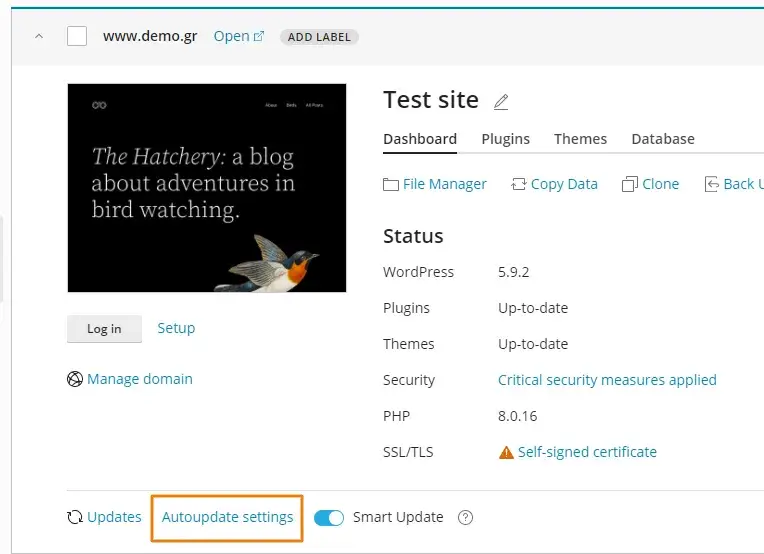This screenshot has width=764, height=554.
Task: Click the Back Up icon
Action: [x=711, y=184]
